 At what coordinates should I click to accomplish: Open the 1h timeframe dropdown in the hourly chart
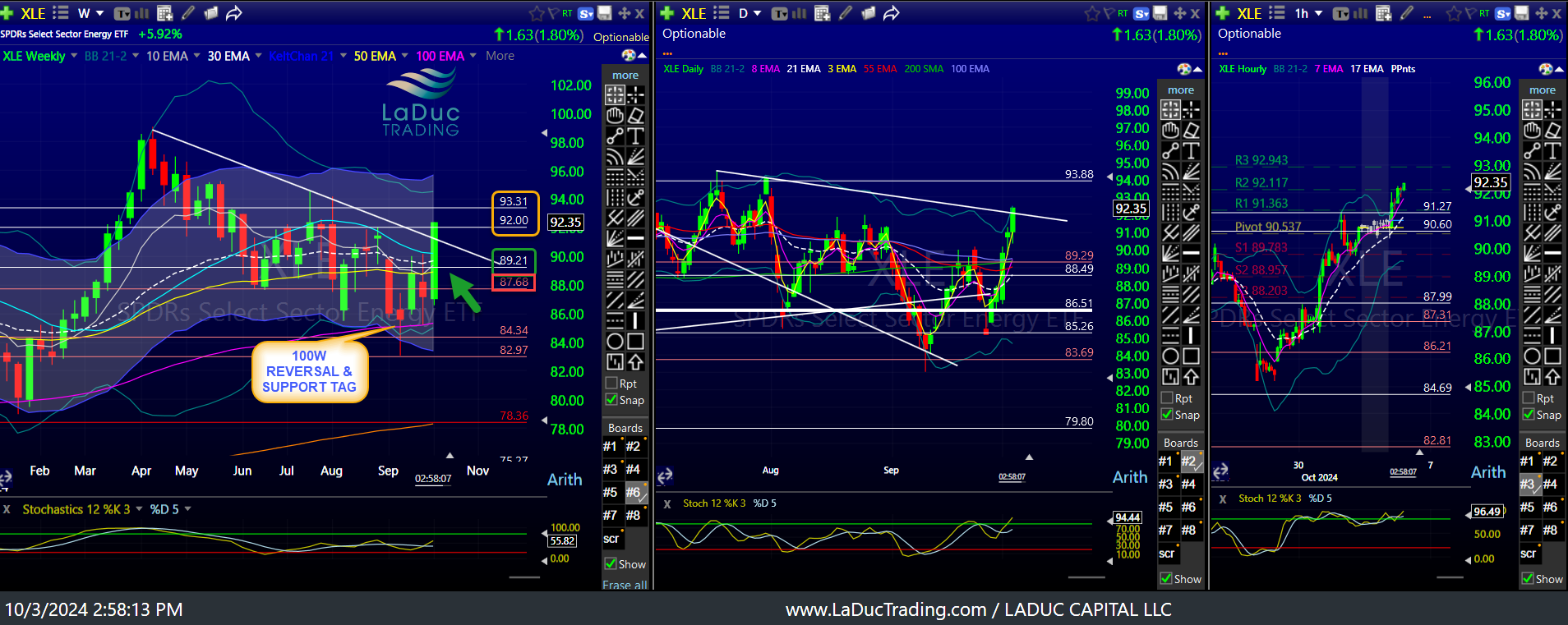1309,13
